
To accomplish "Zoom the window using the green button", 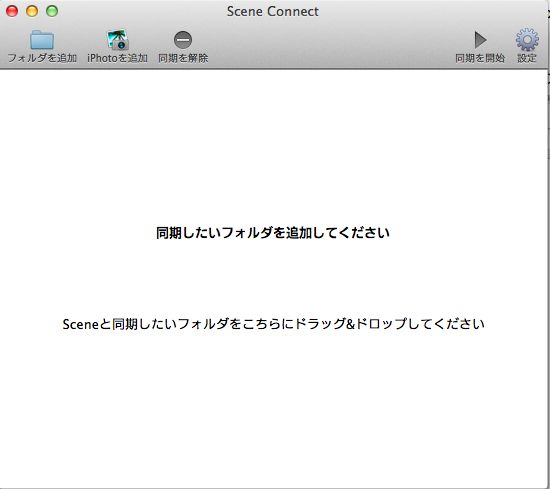I will pyautogui.click(x=52, y=11).
